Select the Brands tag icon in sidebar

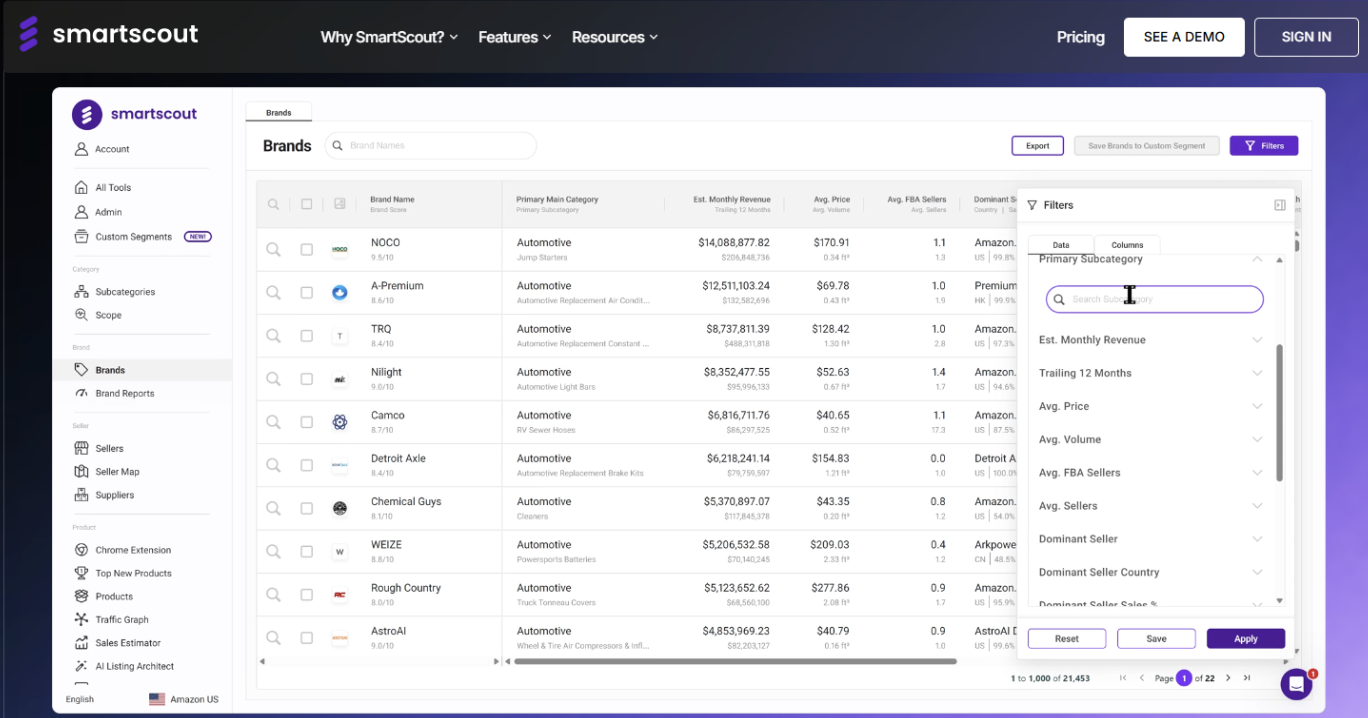[x=82, y=370]
